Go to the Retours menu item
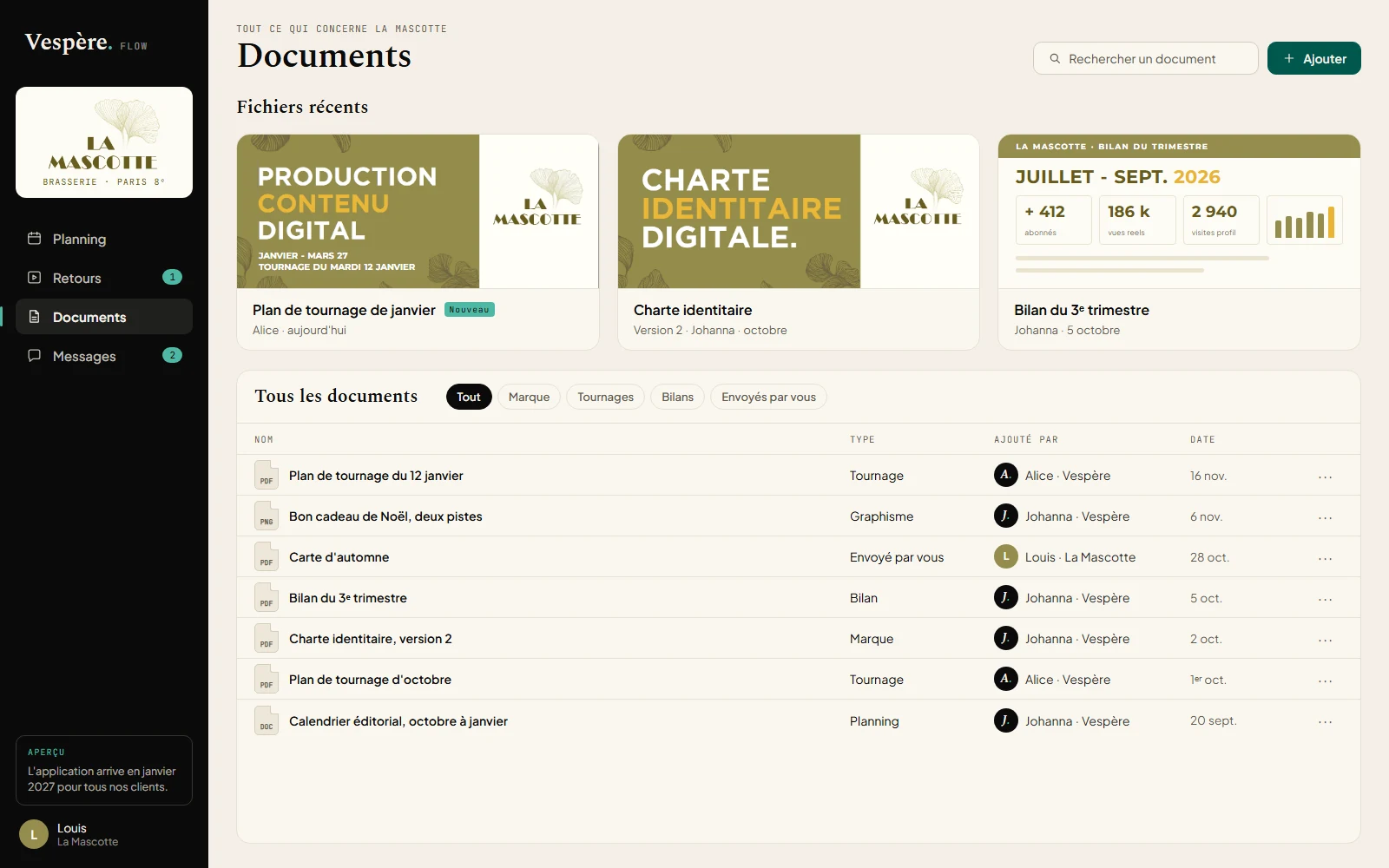Screen dimensions: 1389x868 104,278
